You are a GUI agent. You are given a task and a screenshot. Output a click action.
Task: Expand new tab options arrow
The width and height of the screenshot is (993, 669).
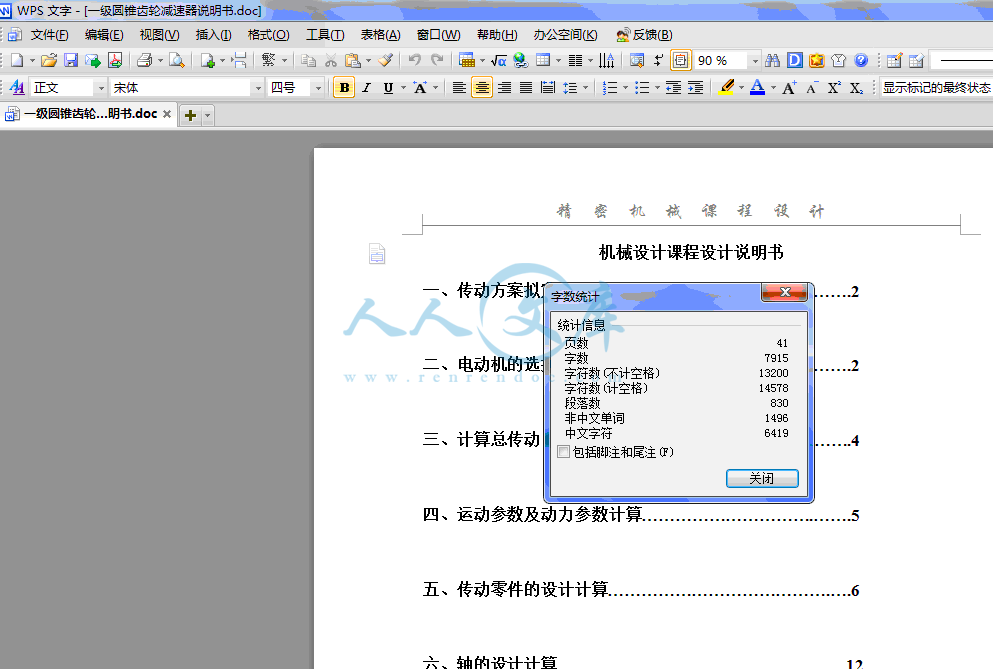click(207, 115)
